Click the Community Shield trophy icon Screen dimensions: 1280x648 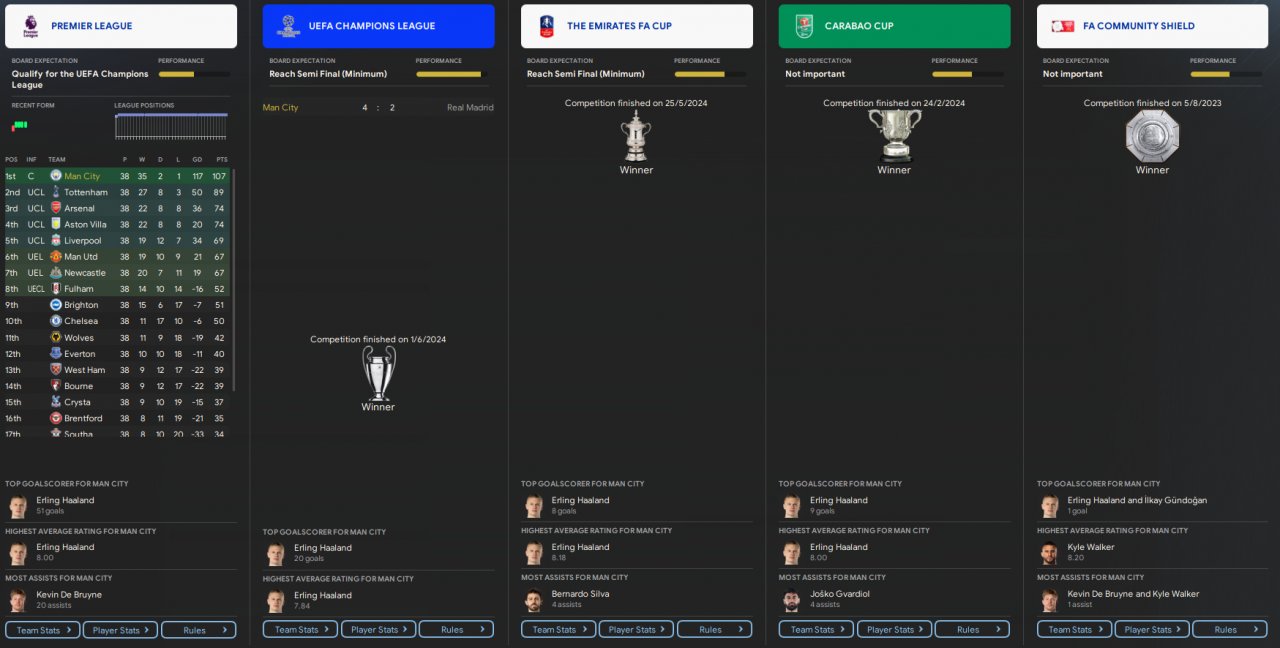click(x=1152, y=136)
